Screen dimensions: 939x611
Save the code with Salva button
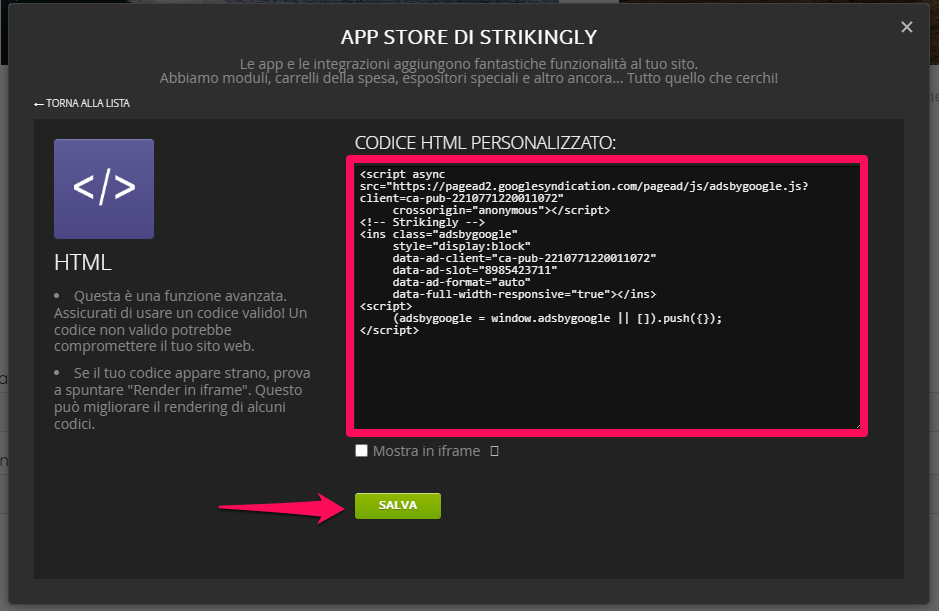point(398,506)
